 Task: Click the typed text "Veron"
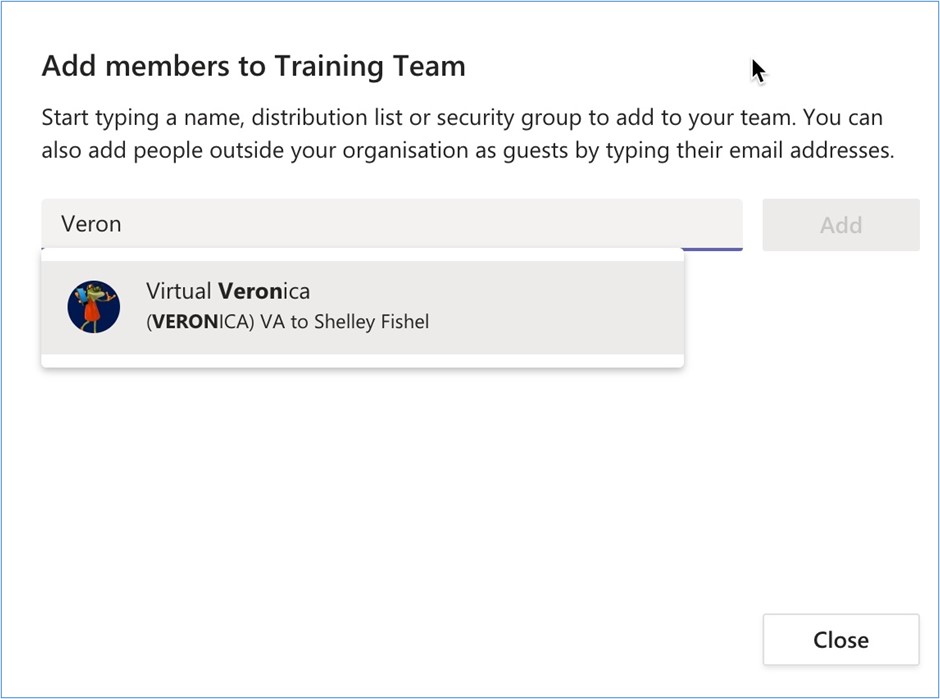[91, 224]
